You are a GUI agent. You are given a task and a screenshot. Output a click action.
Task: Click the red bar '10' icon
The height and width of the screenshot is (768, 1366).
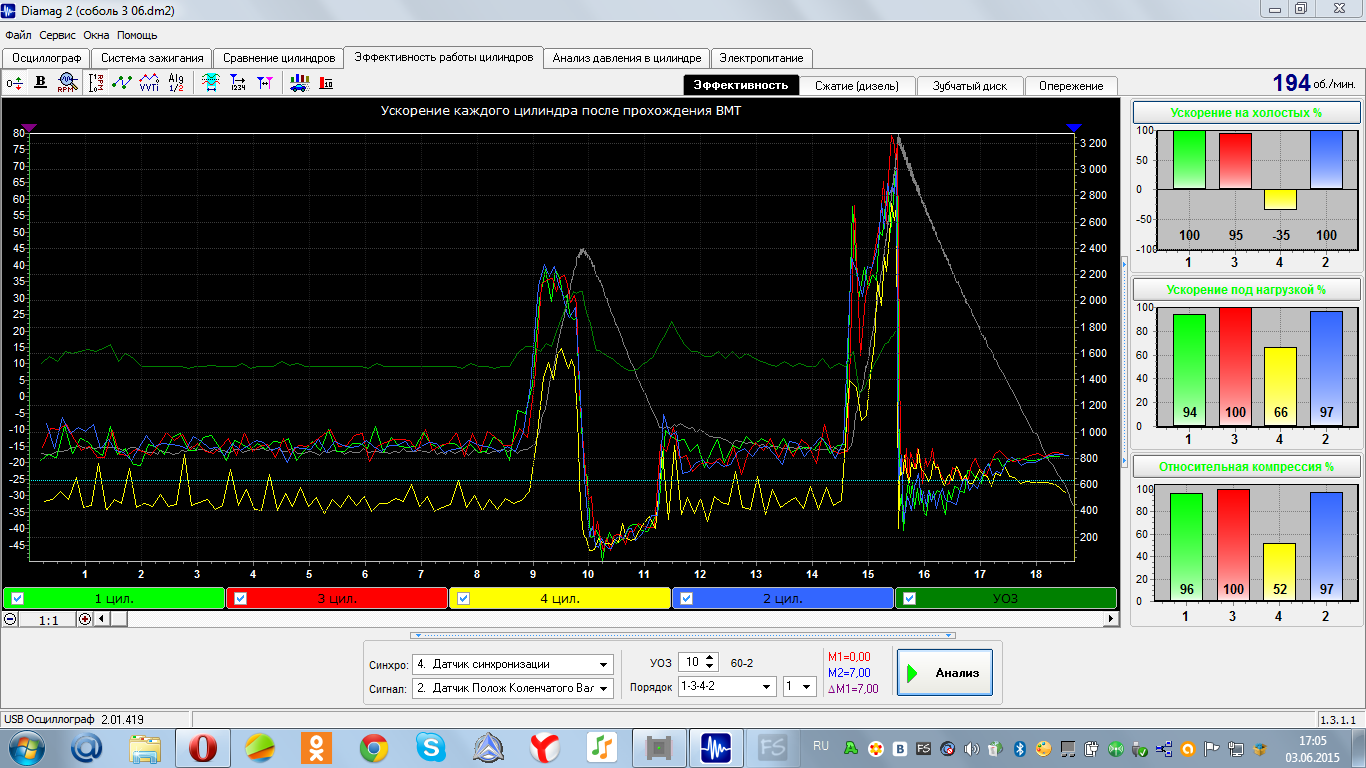[326, 83]
